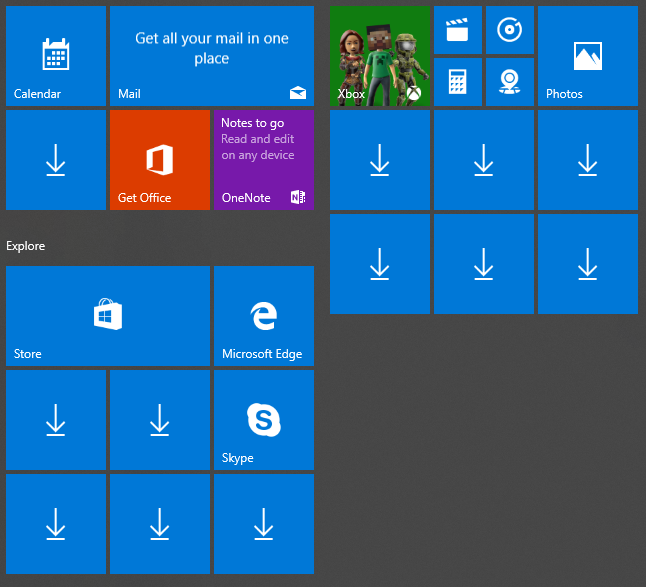Click the OneNote logo badge
Viewport: 646px width, 587px height.
pos(298,197)
